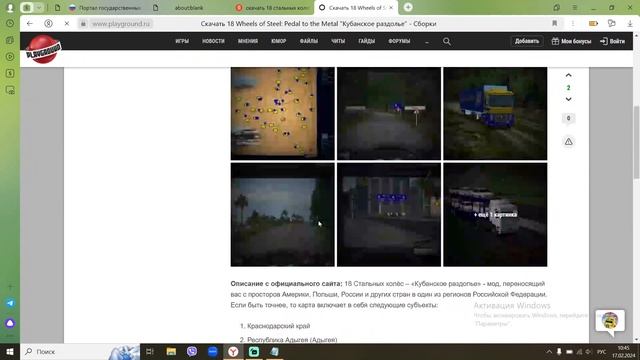640x360 pixels.
Task: Open the ГАЙДЫ menu item
Action: pyautogui.click(x=367, y=41)
